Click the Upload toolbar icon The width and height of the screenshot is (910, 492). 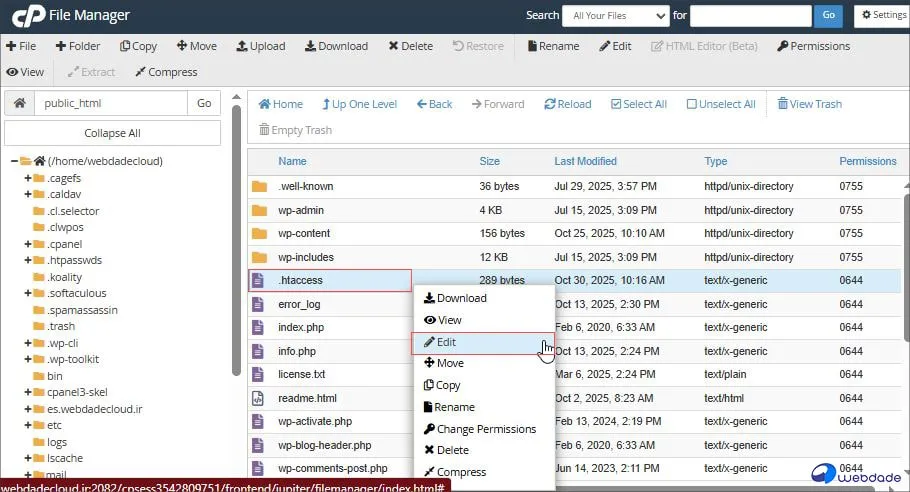pos(242,46)
